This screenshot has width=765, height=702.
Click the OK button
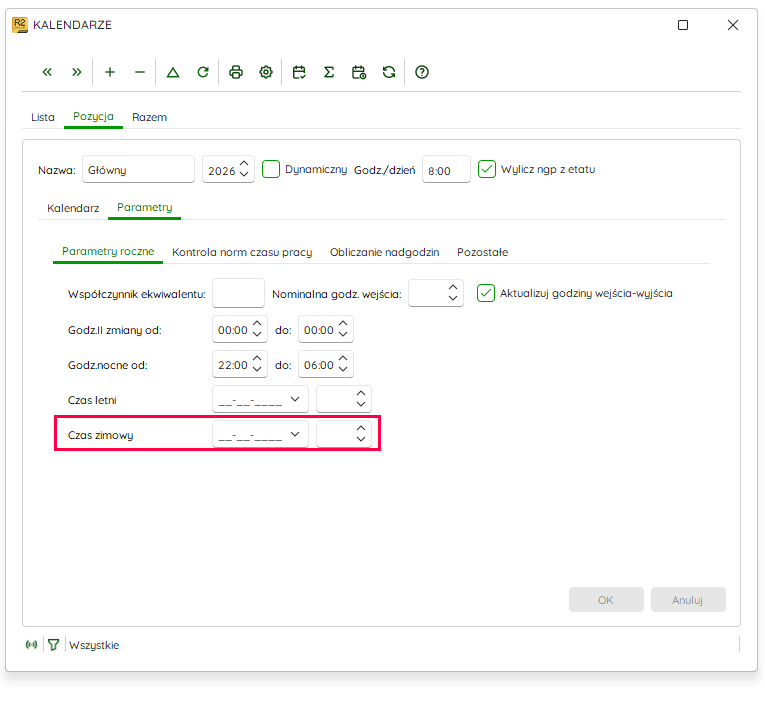(x=606, y=600)
